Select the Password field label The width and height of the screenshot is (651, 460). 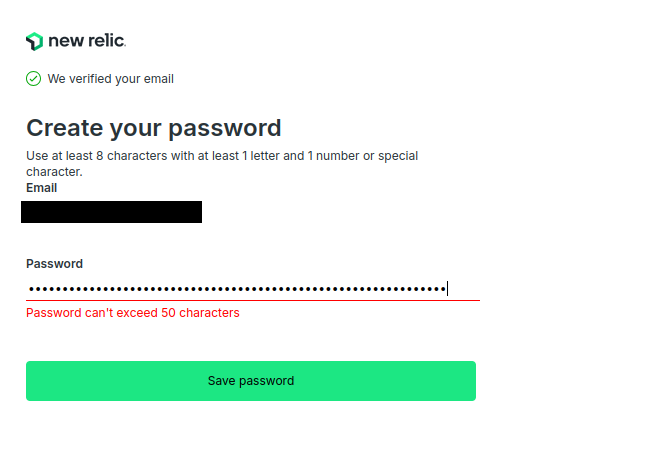tap(54, 264)
